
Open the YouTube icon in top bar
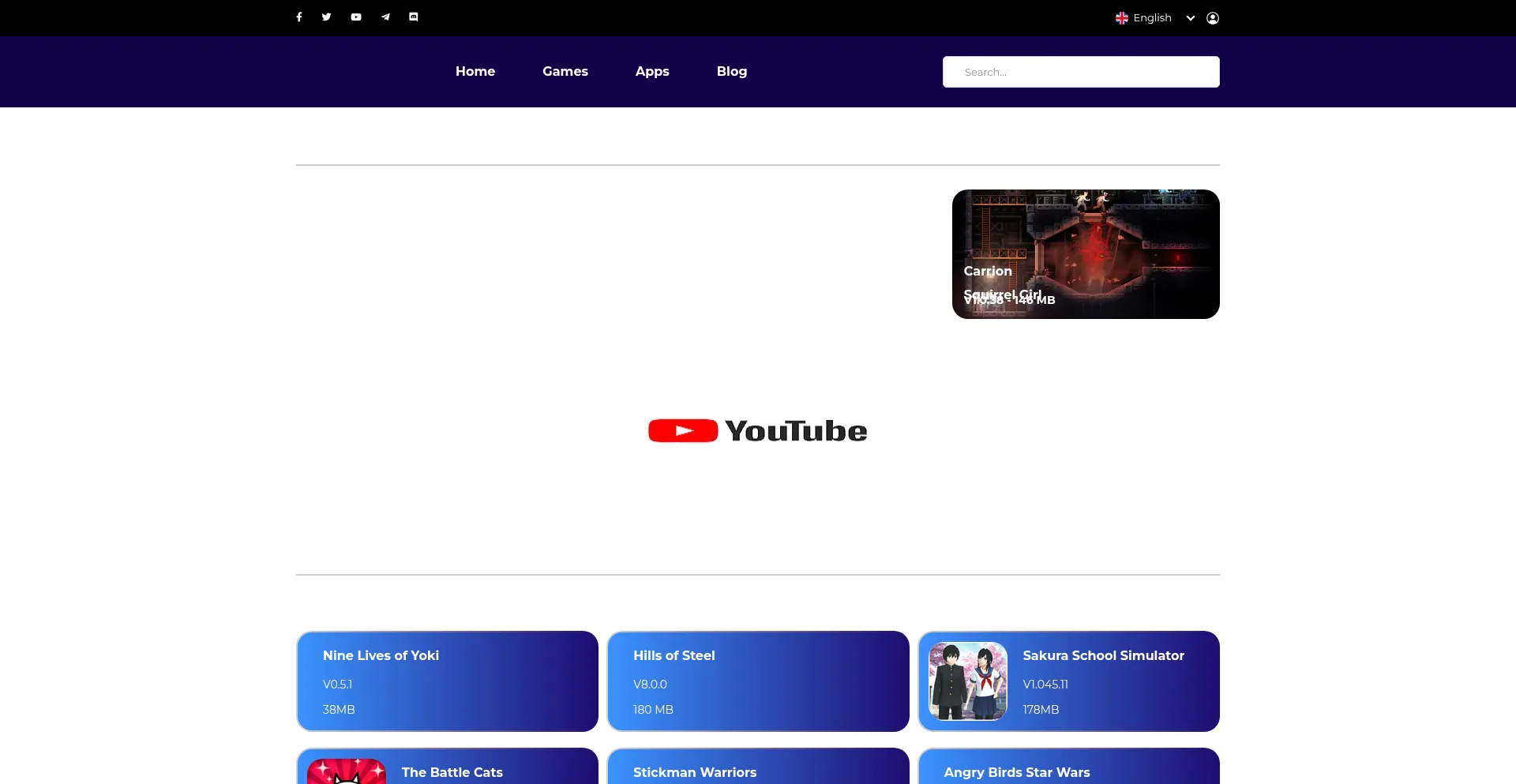356,17
